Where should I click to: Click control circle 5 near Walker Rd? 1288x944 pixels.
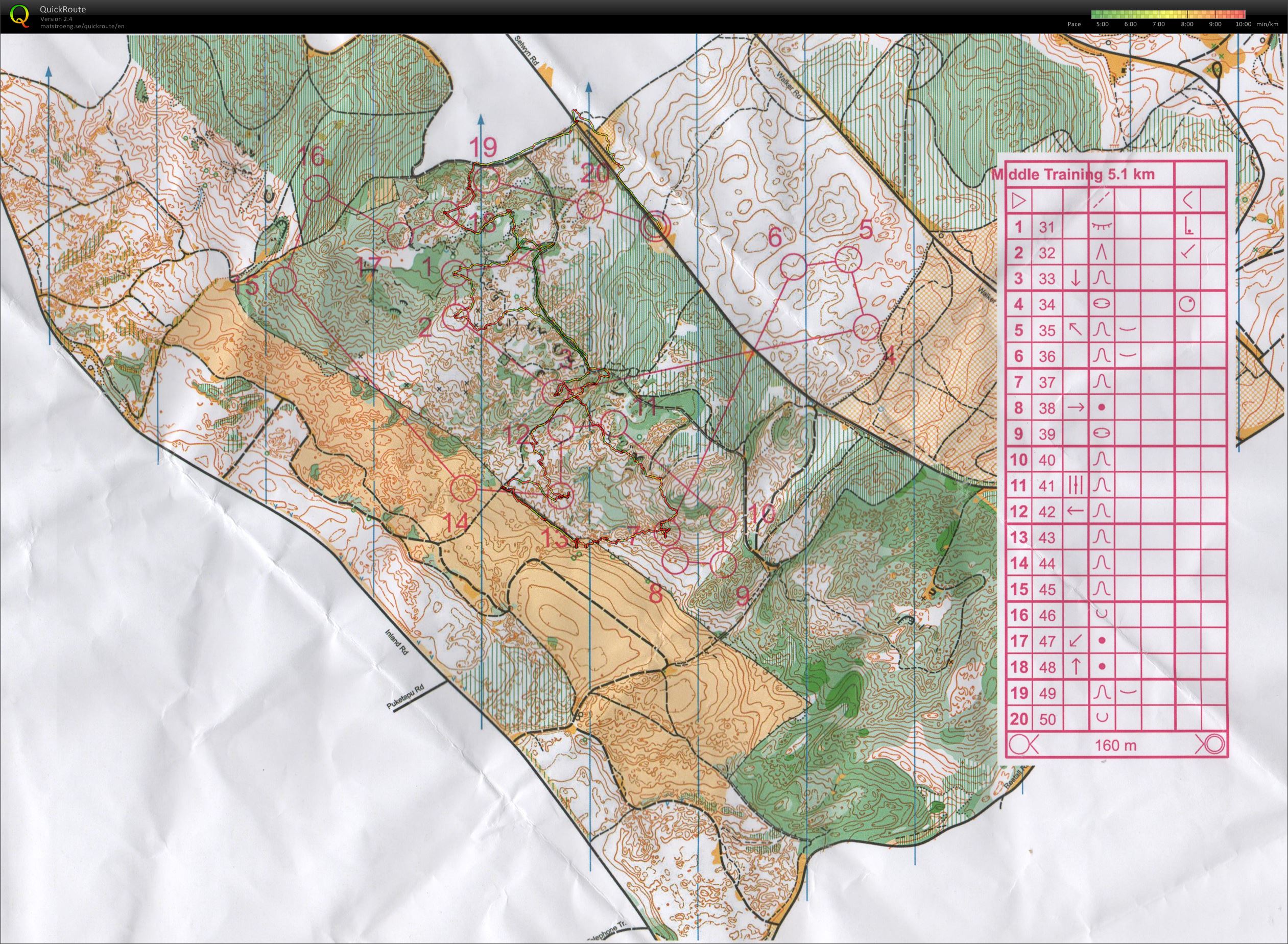point(848,260)
